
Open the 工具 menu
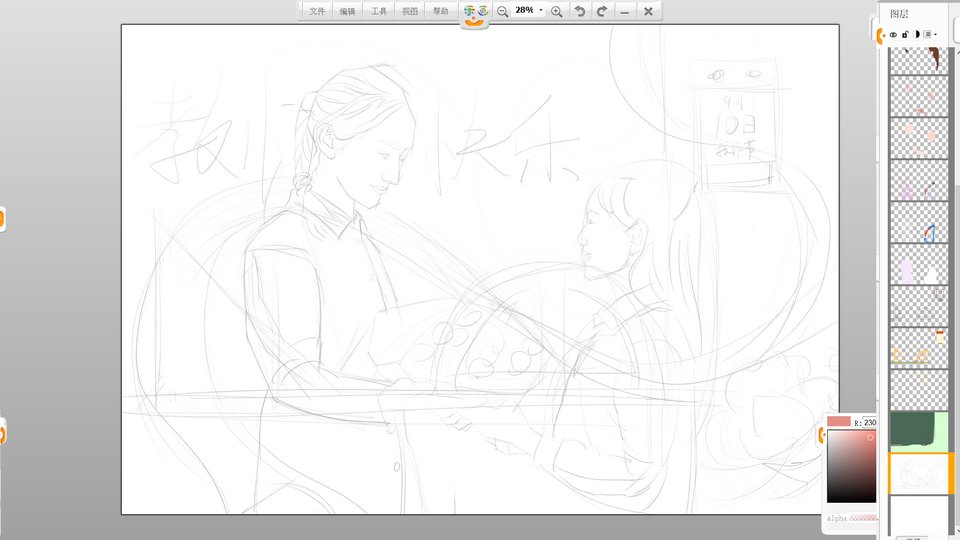[x=379, y=11]
